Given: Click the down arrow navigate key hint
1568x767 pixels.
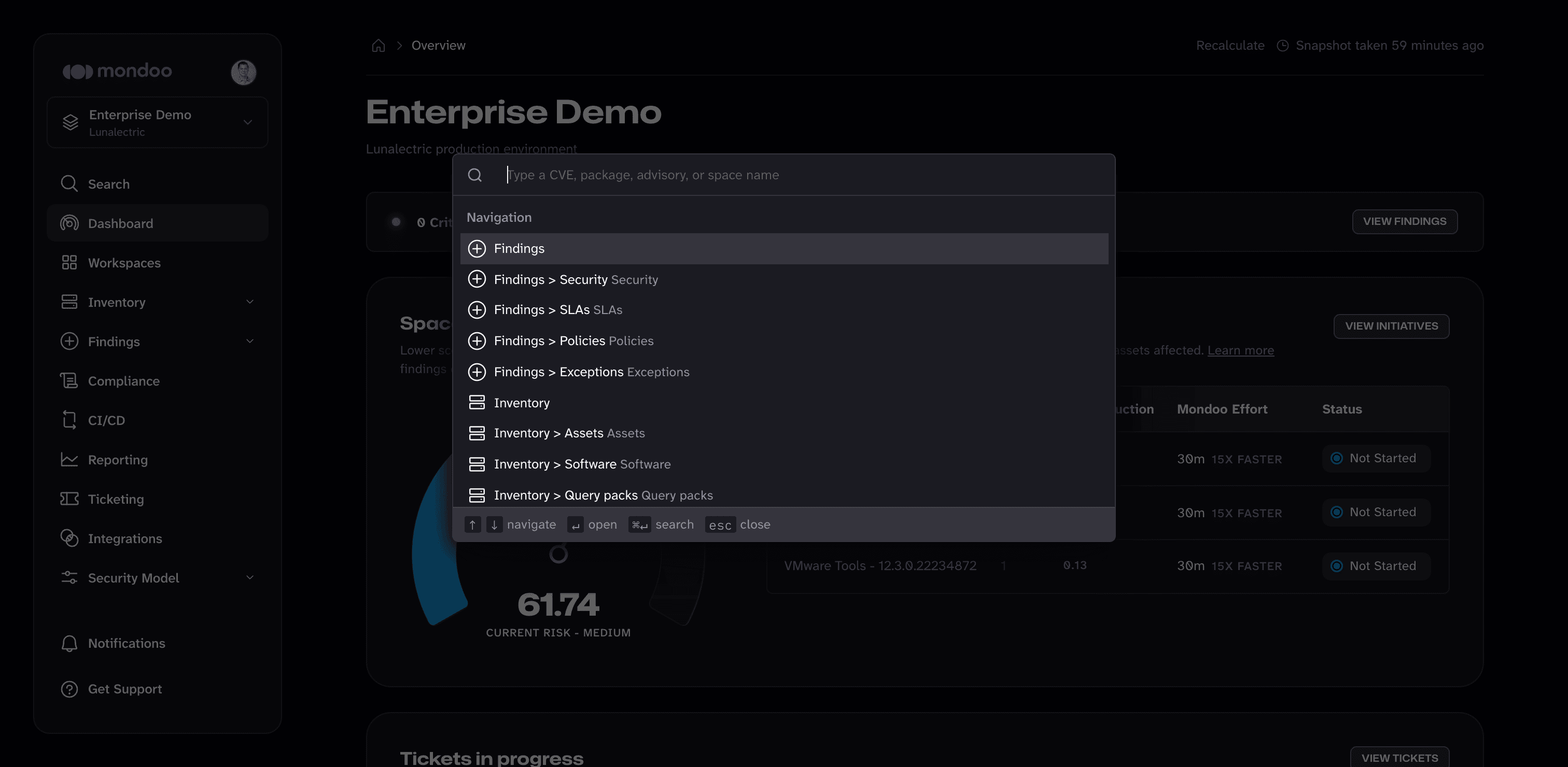Looking at the screenshot, I should point(494,525).
